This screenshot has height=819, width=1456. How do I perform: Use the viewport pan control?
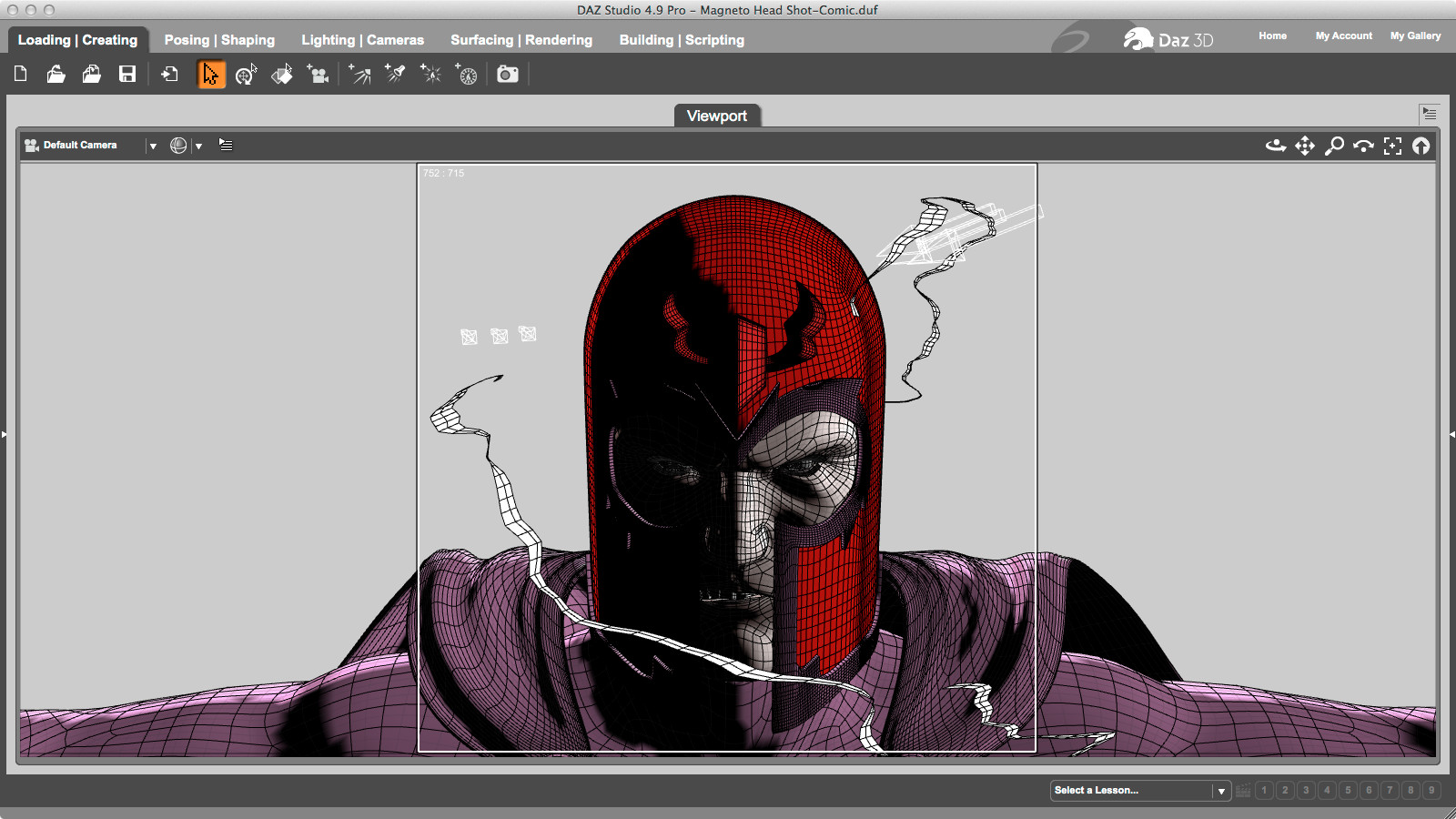coord(1305,146)
